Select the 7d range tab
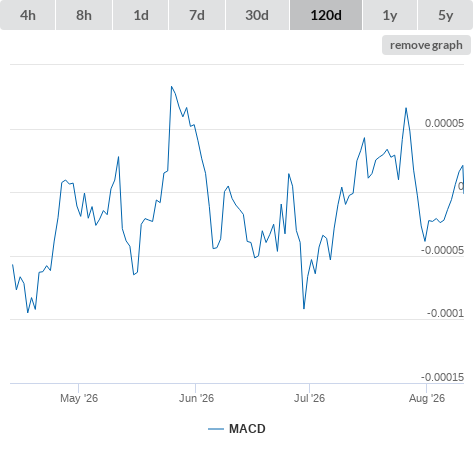This screenshot has height=455, width=474. click(x=197, y=15)
